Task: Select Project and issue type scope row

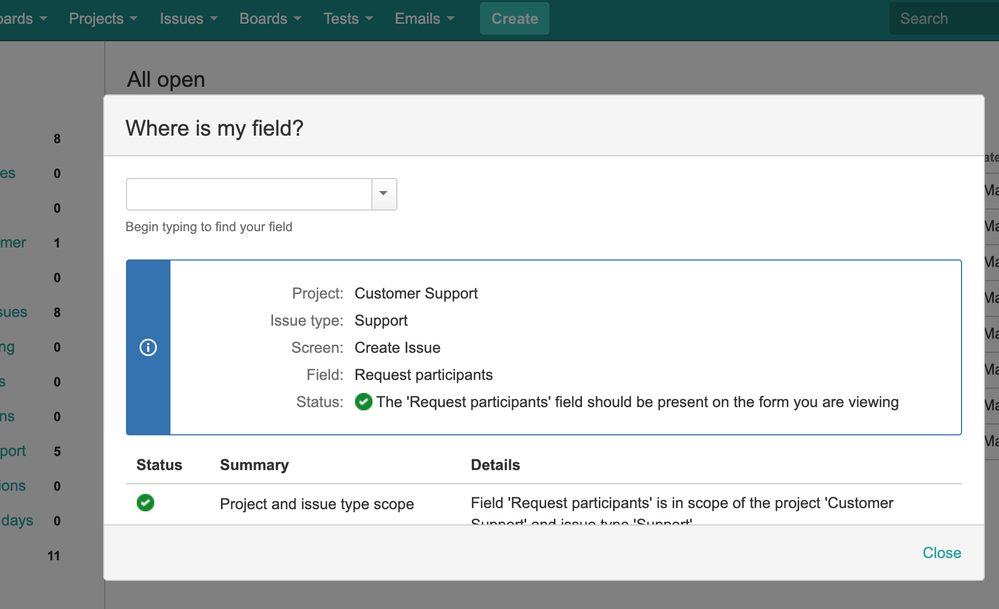Action: [x=317, y=504]
